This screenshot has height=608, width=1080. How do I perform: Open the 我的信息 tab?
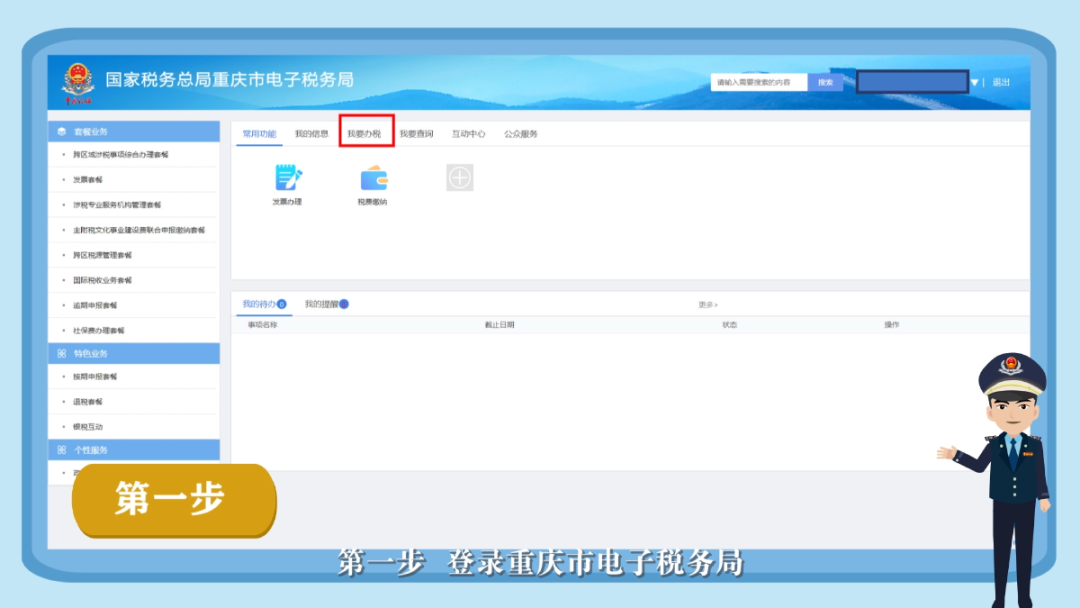[311, 134]
